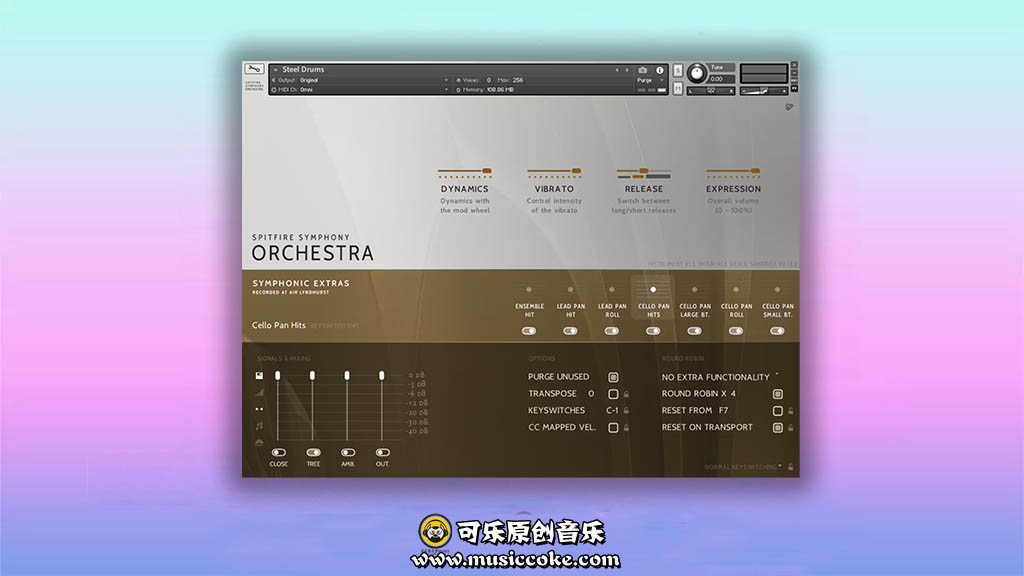This screenshot has height=576, width=1024.
Task: Click the save mic mix disk icon
Action: coord(259,376)
